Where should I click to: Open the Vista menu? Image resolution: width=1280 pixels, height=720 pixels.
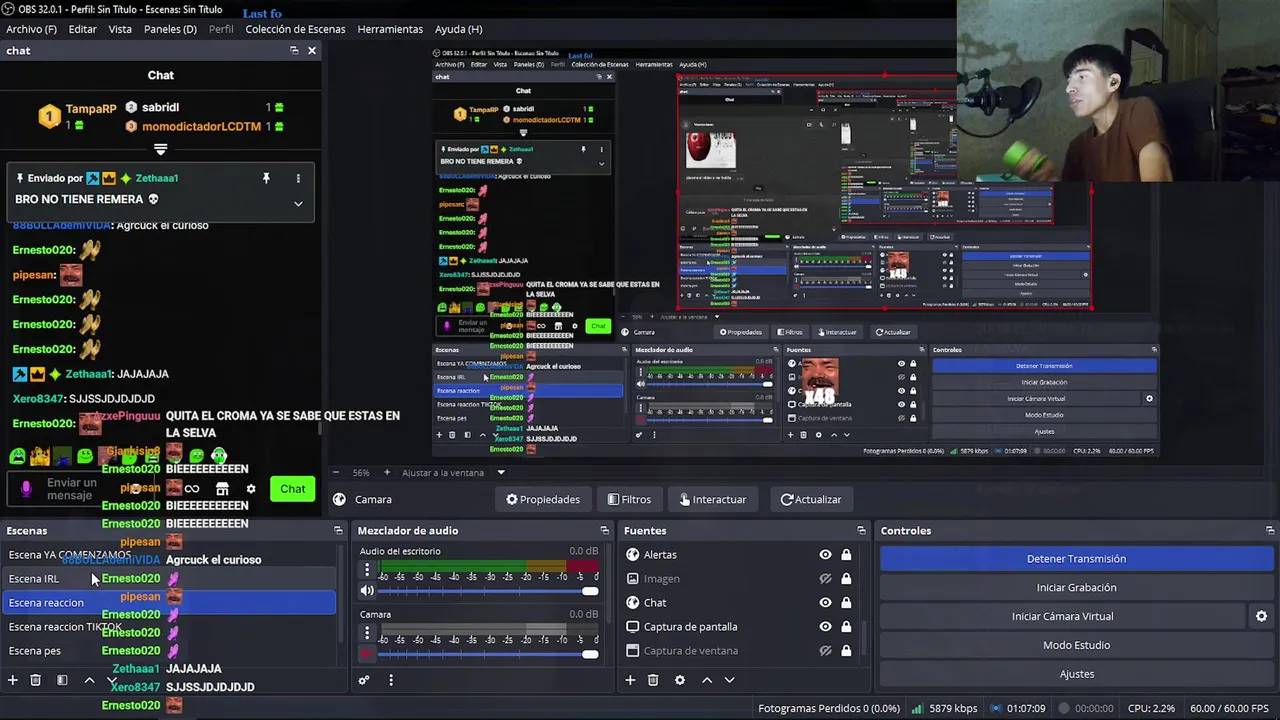tap(120, 29)
